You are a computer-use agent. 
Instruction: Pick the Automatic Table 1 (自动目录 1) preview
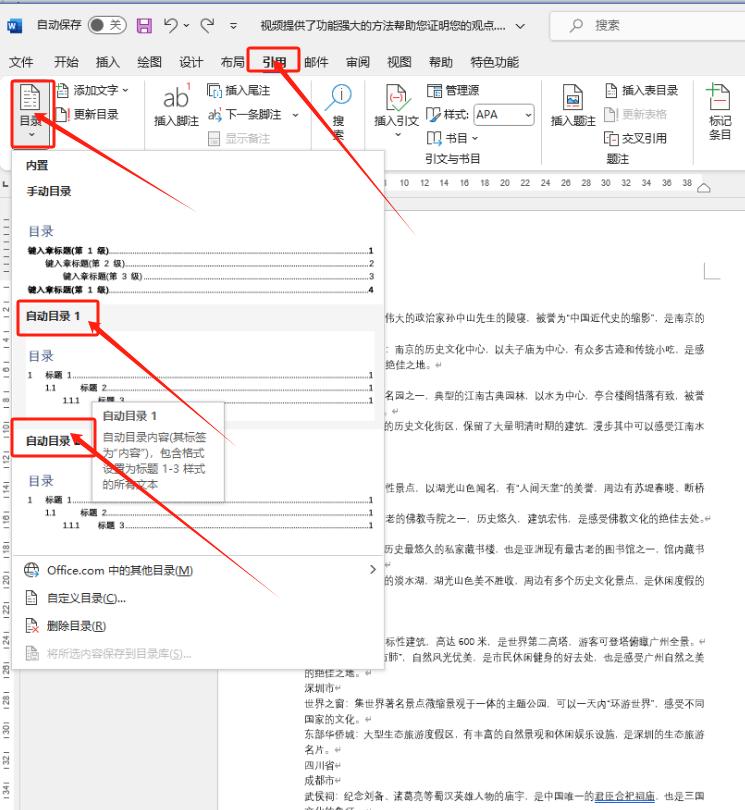click(x=200, y=373)
